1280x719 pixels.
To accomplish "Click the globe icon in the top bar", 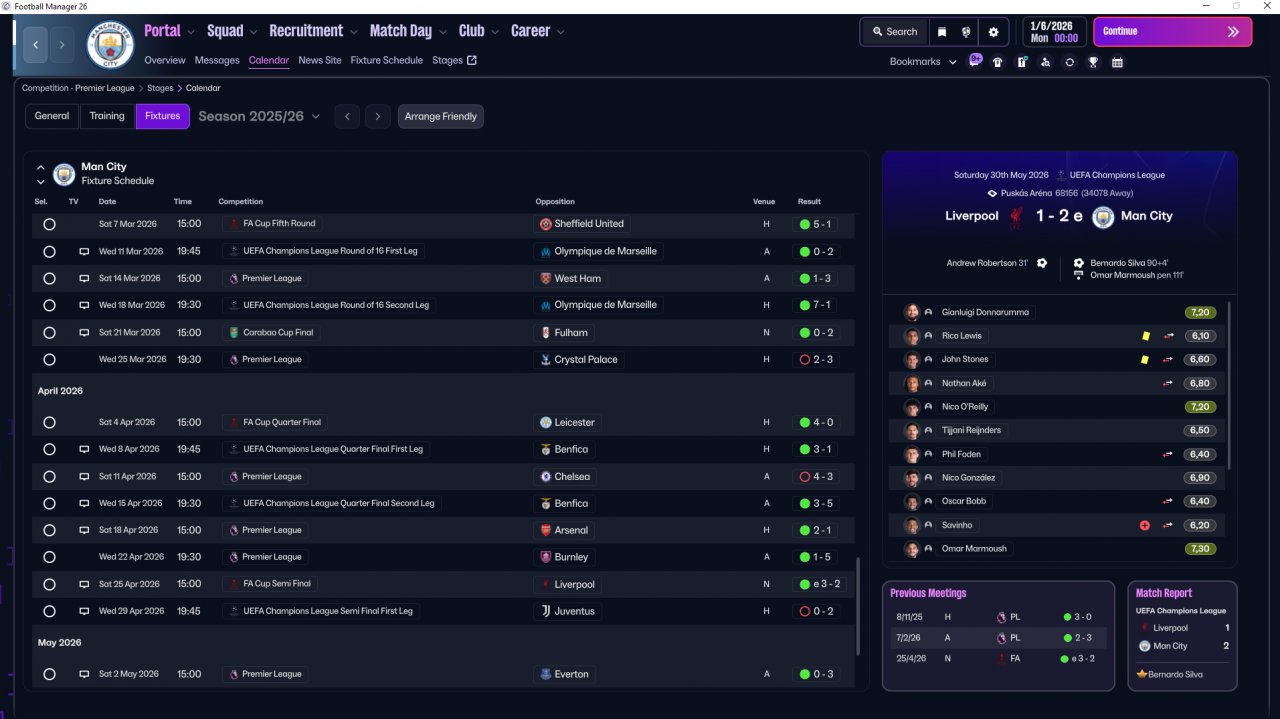I will [x=966, y=32].
